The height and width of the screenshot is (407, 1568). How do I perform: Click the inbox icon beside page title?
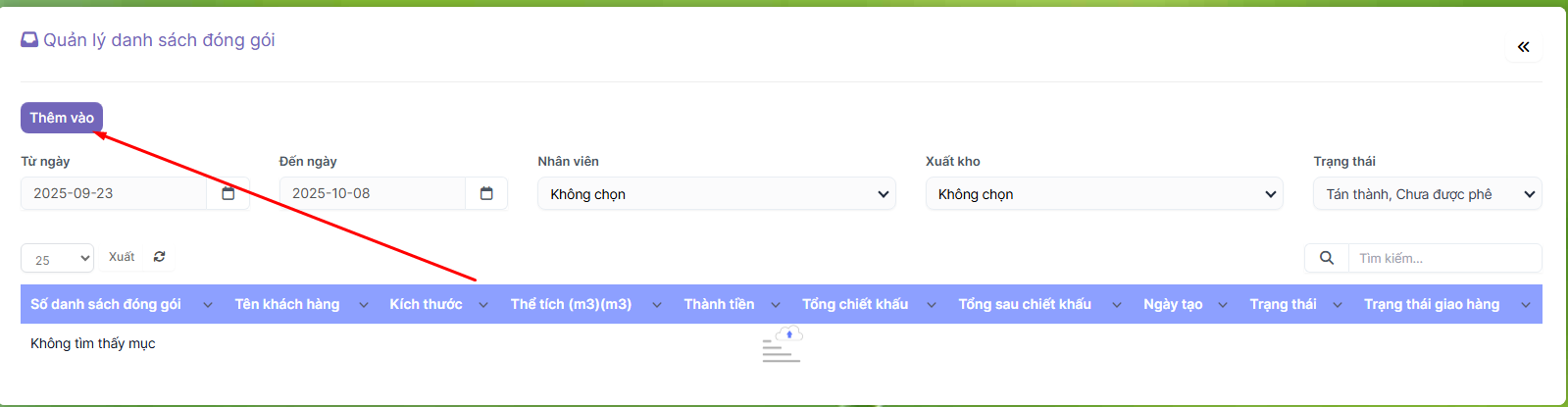(29, 40)
